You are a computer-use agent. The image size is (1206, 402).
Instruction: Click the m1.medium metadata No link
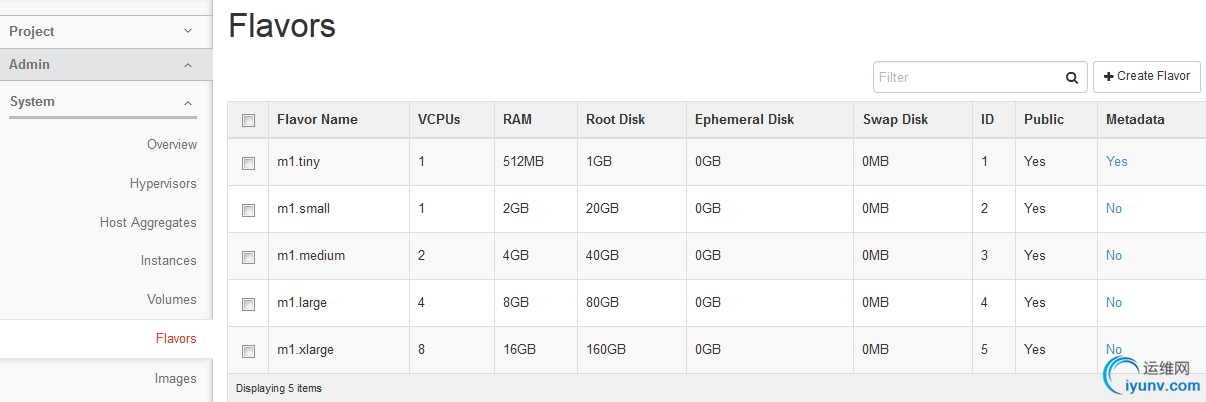1114,256
